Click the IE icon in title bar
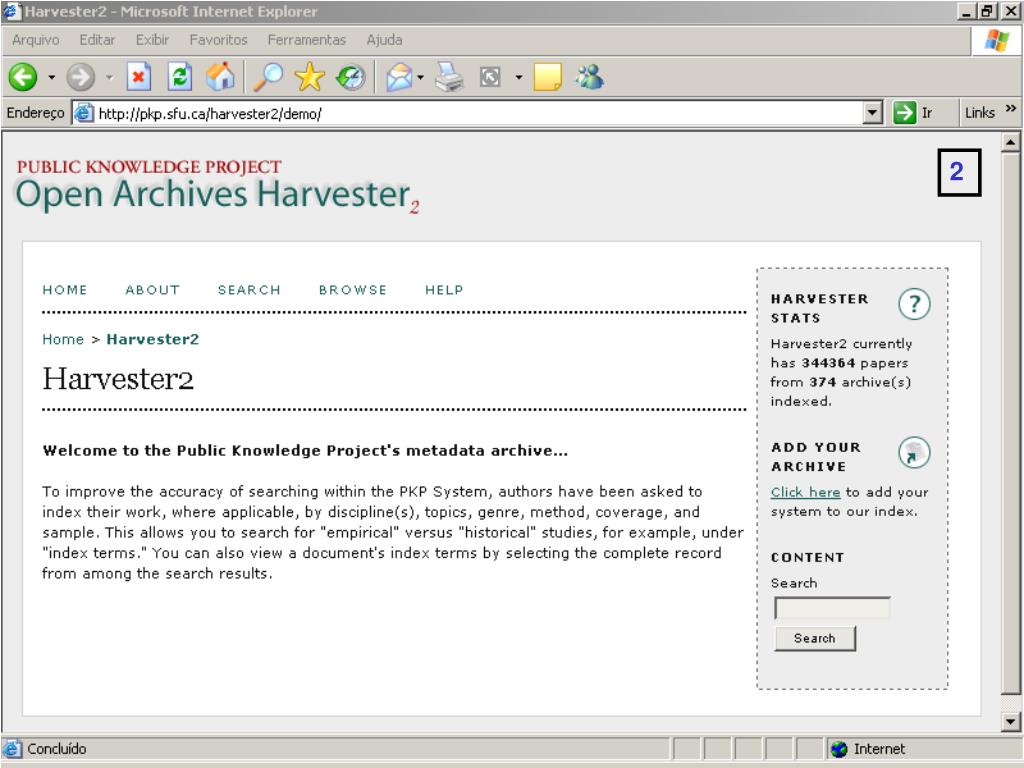This screenshot has width=1024, height=768. (x=12, y=12)
